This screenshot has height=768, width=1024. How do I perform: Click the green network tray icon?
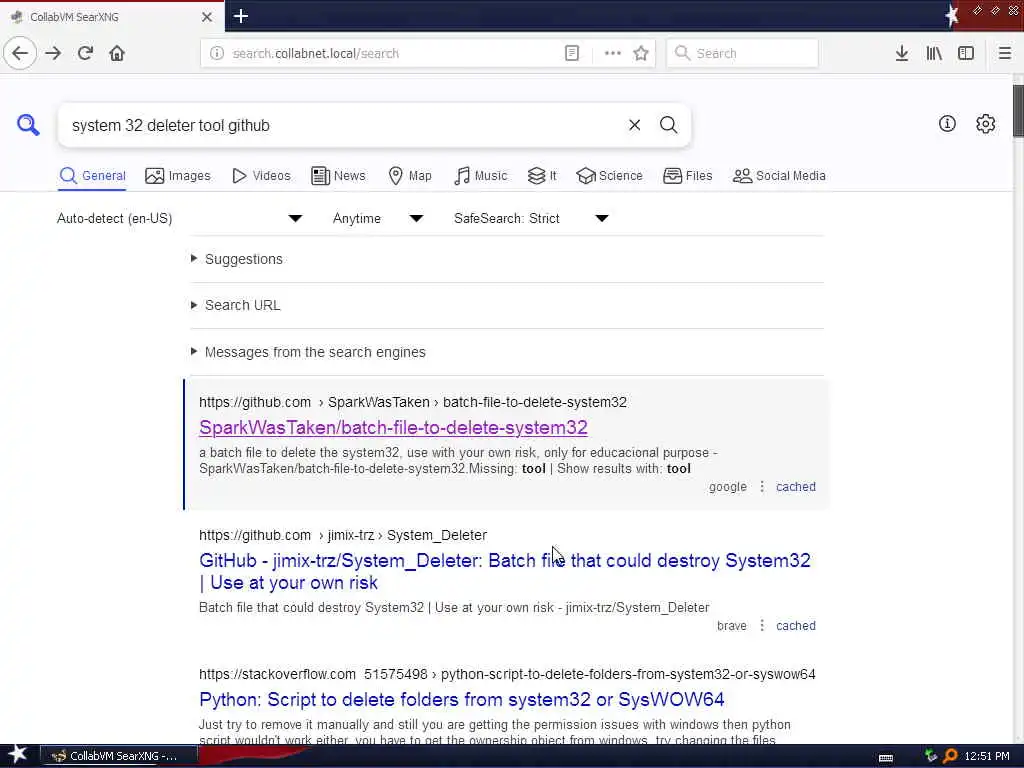click(x=931, y=756)
